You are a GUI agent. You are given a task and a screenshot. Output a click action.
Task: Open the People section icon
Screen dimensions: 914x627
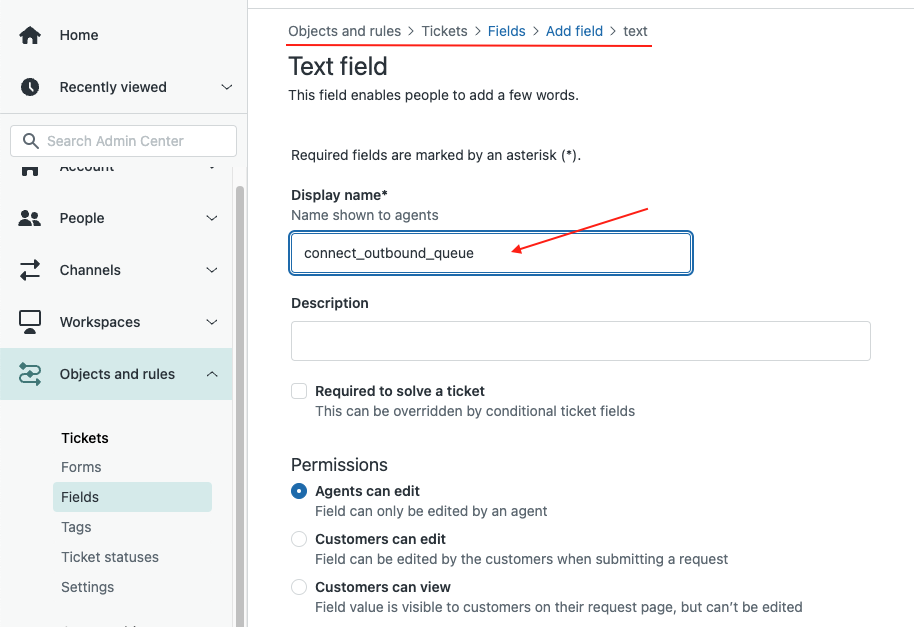[x=29, y=217]
